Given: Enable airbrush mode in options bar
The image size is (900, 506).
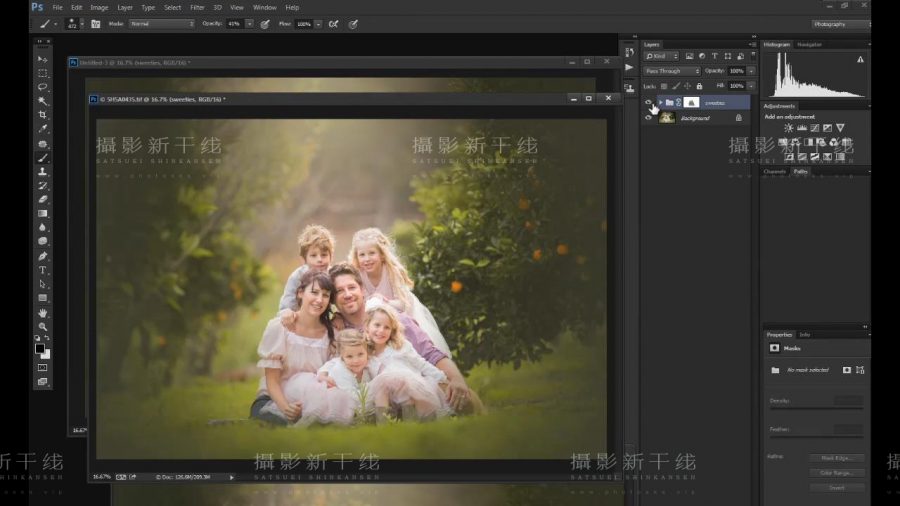Looking at the screenshot, I should coord(333,24).
